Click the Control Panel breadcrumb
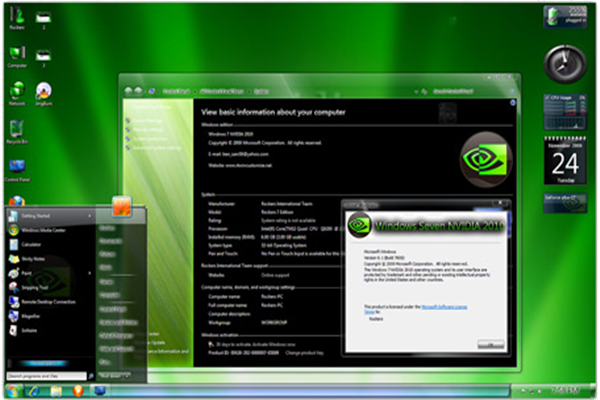This screenshot has width=600, height=400. coord(176,91)
